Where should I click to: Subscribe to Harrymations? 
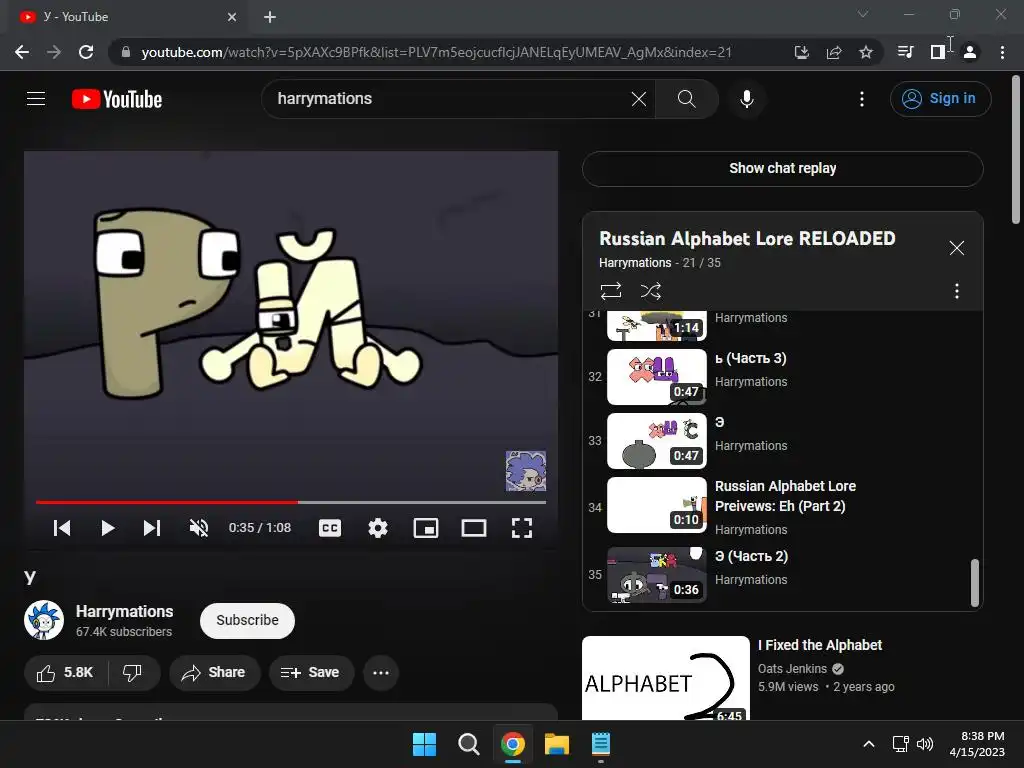tap(247, 620)
